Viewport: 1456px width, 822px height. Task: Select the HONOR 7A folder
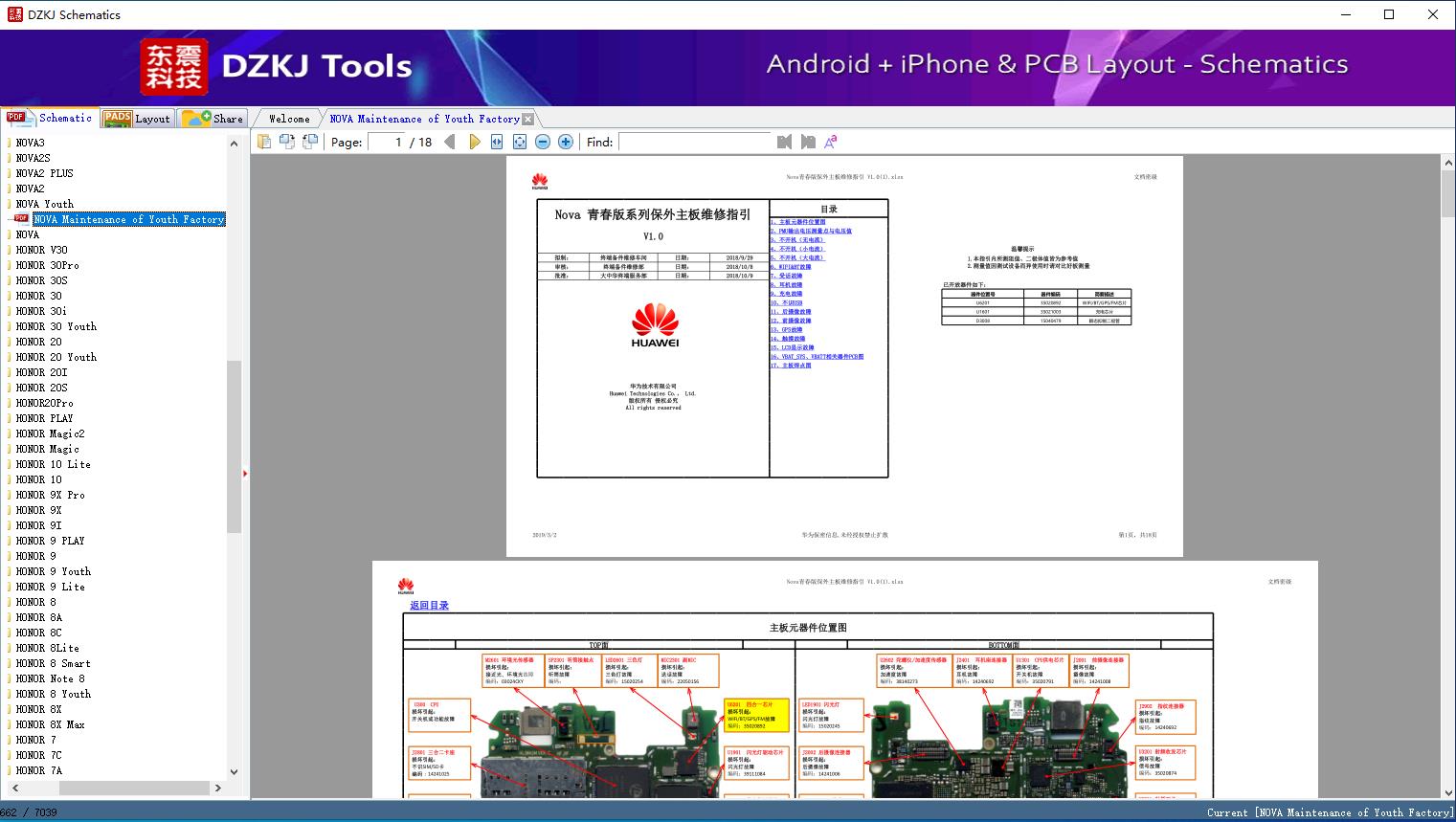click(38, 770)
